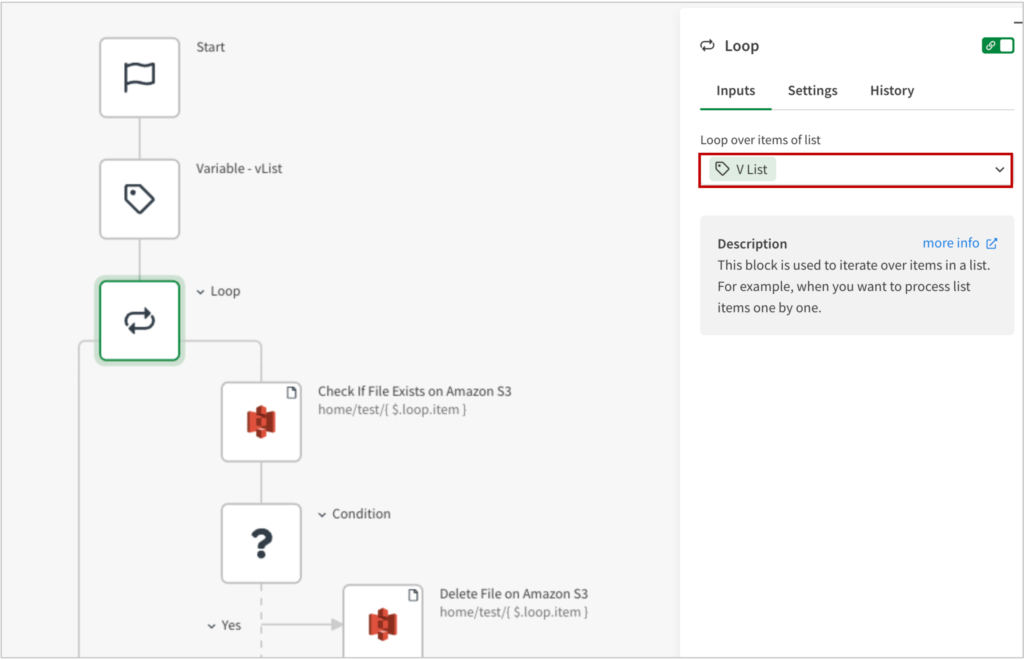Select the Variable vList tag block
This screenshot has height=660, width=1024.
139,199
